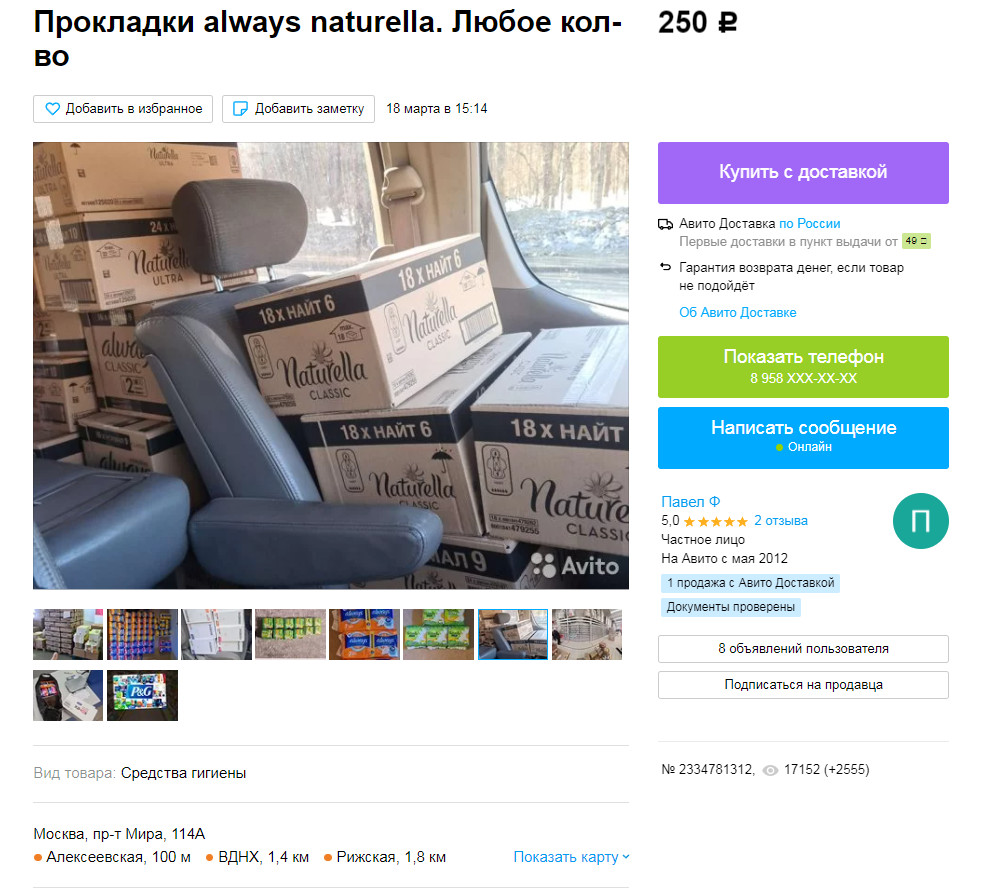Reveal the number with Показать телефон
The height and width of the screenshot is (893, 995).
[x=803, y=367]
